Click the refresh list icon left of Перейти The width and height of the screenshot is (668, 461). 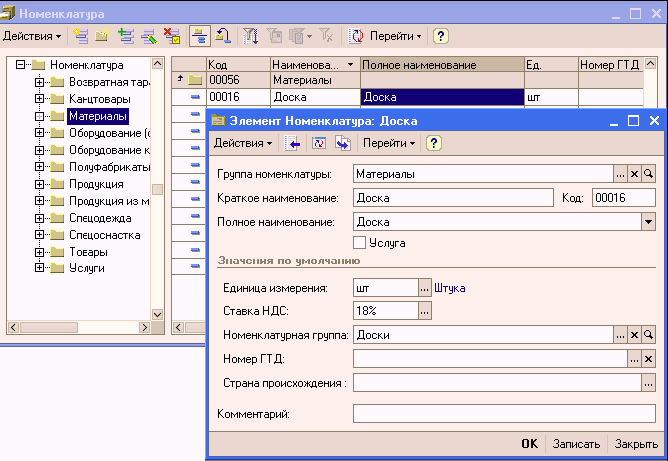[356, 36]
